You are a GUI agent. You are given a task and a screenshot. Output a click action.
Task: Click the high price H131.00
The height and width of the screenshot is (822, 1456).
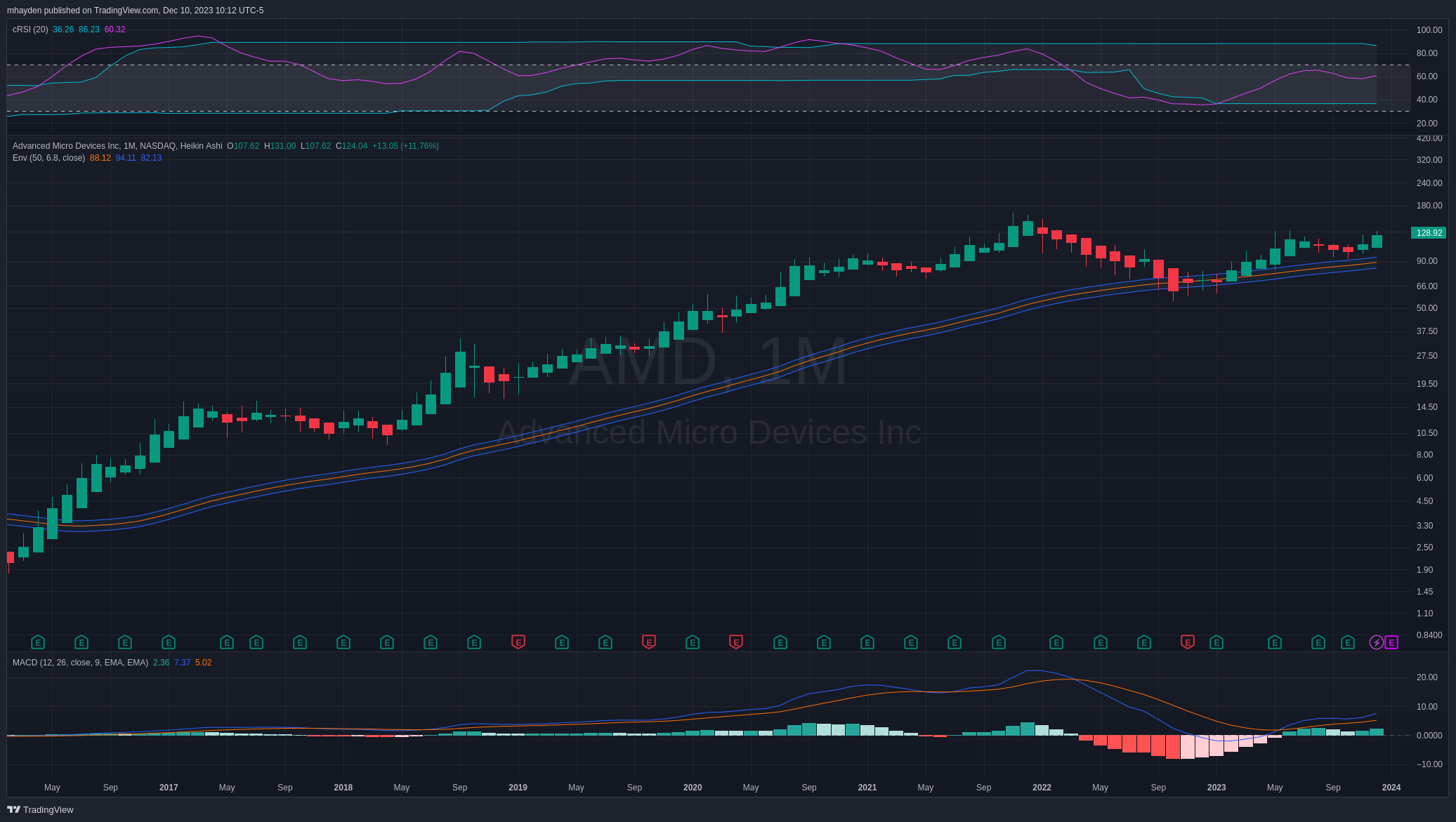click(280, 146)
